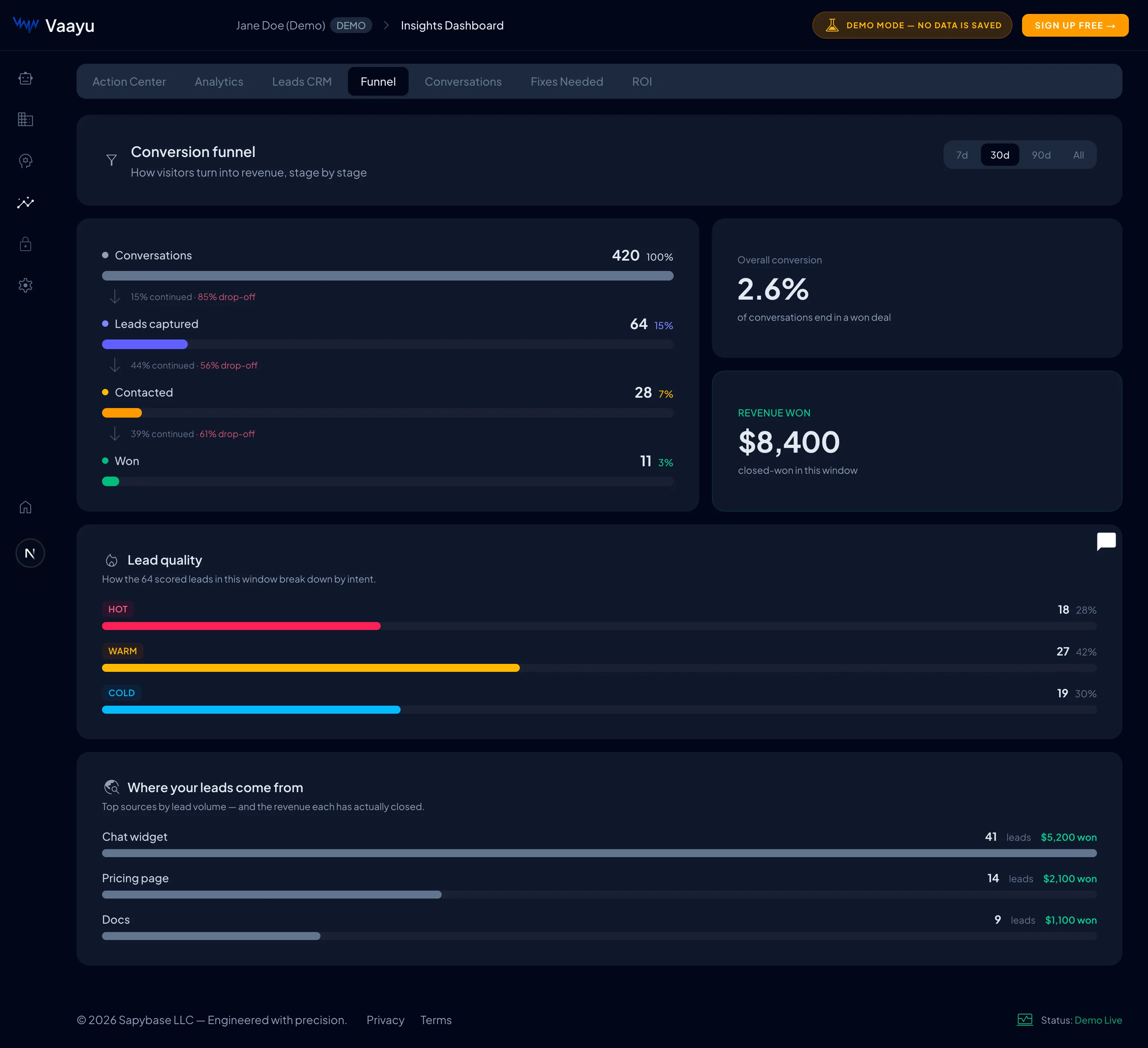Open the chat bubble widget icon
The height and width of the screenshot is (1048, 1148).
tap(1106, 542)
